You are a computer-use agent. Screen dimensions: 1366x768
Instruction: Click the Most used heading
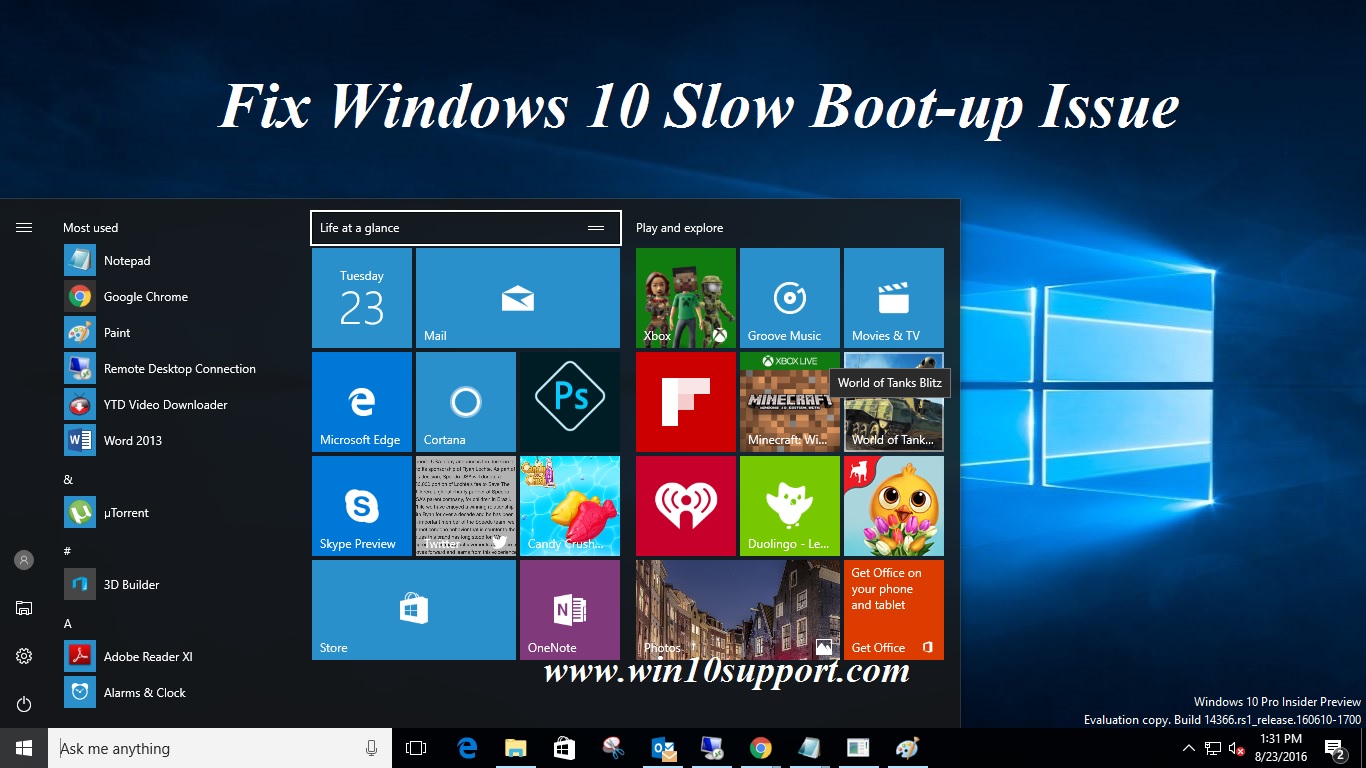[91, 228]
